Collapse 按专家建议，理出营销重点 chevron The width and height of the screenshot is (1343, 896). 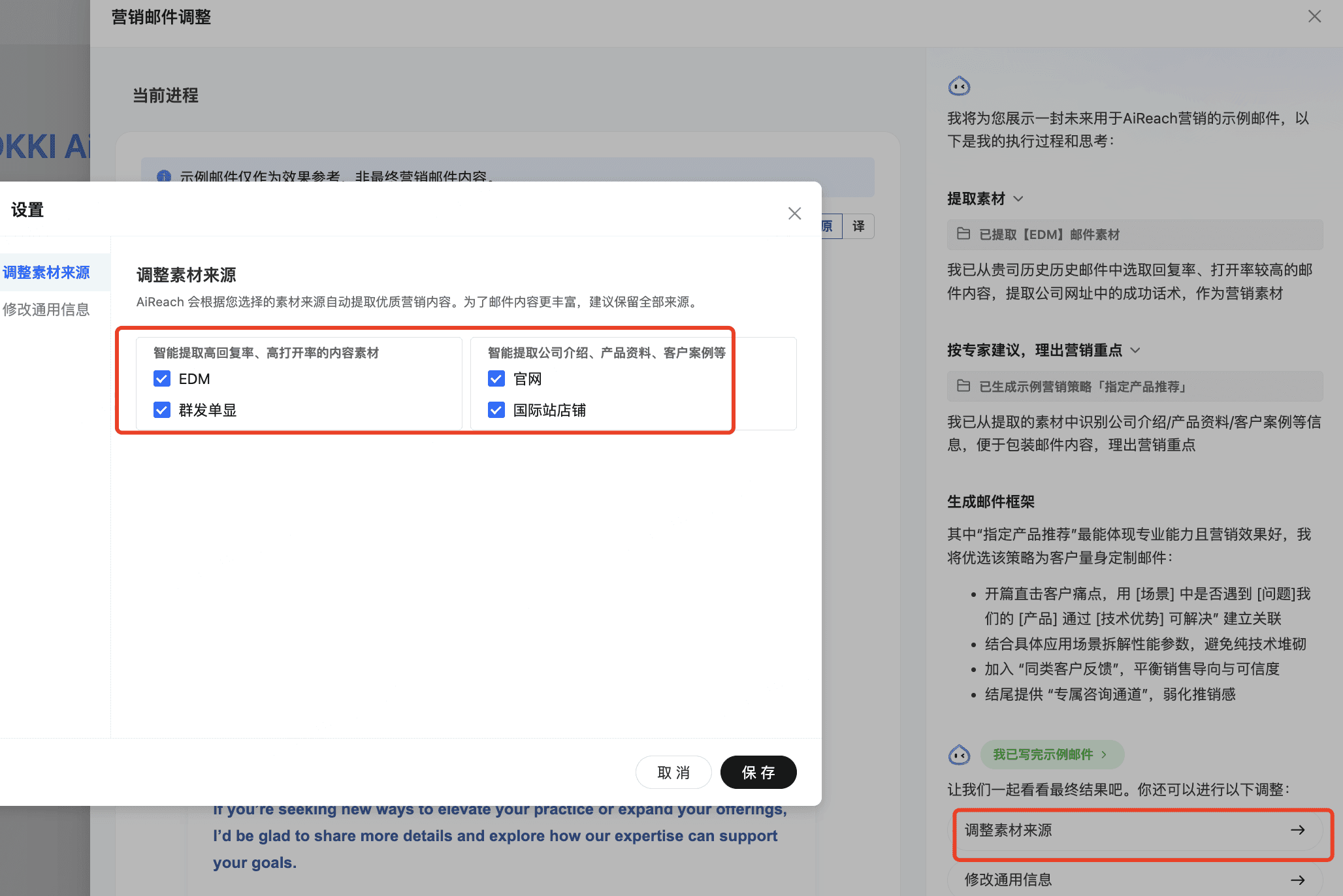click(x=1135, y=350)
